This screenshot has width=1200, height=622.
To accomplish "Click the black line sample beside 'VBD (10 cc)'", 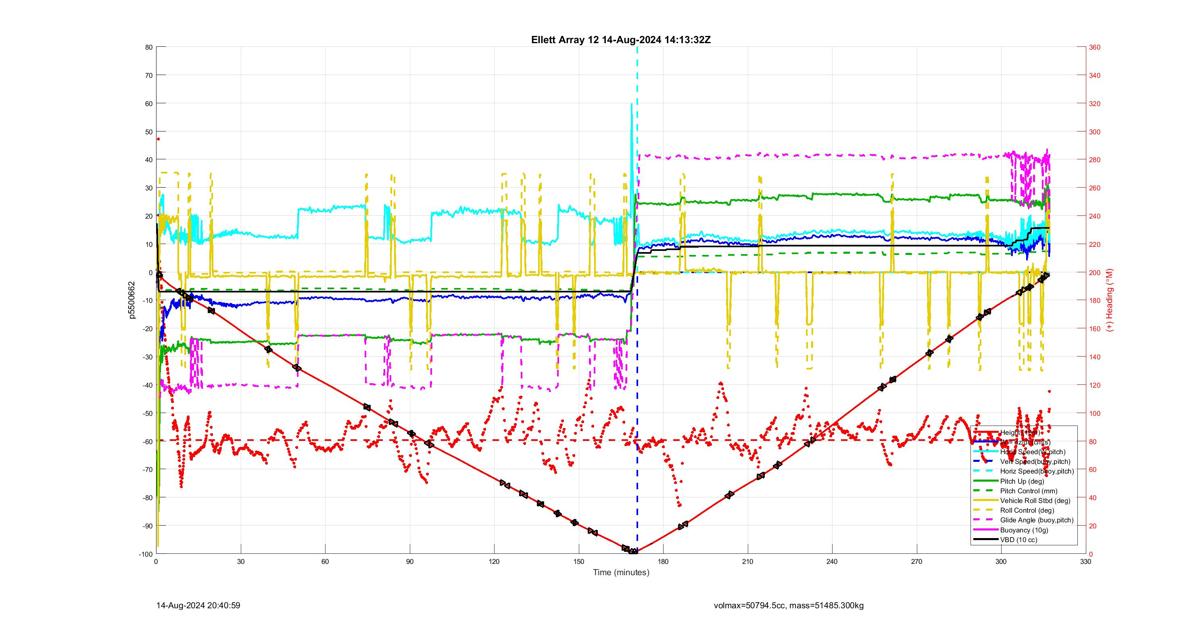I will tap(985, 540).
